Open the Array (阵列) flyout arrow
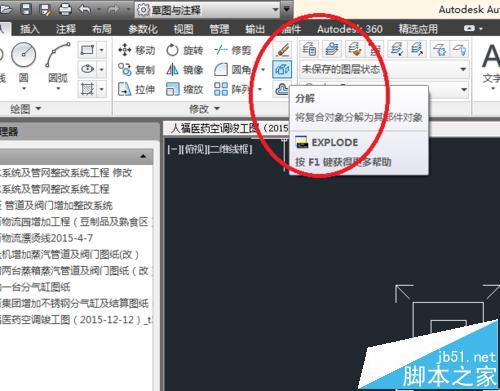Image resolution: width=500 pixels, height=391 pixels. point(260,89)
